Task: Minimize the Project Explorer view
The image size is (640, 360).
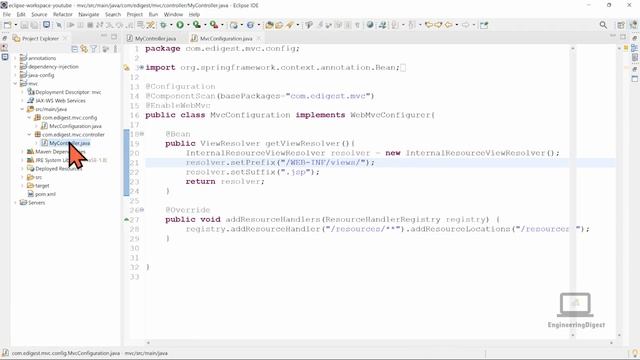Action: [104, 36]
